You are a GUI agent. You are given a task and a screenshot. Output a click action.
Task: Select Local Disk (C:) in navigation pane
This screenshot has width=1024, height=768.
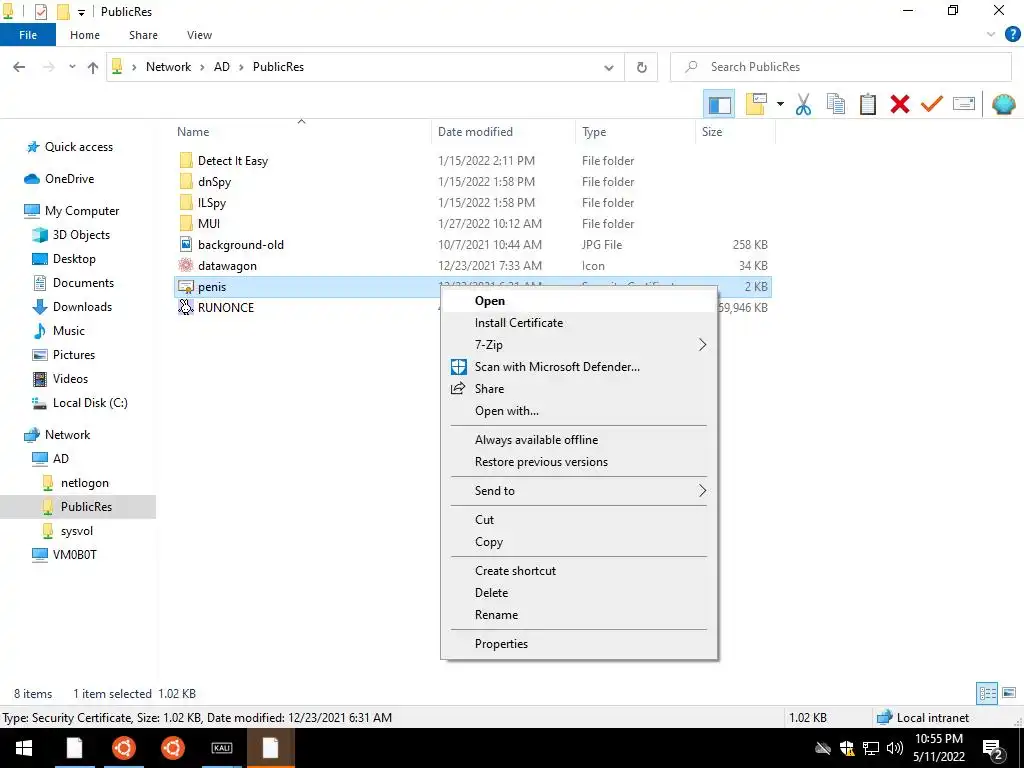pos(90,403)
